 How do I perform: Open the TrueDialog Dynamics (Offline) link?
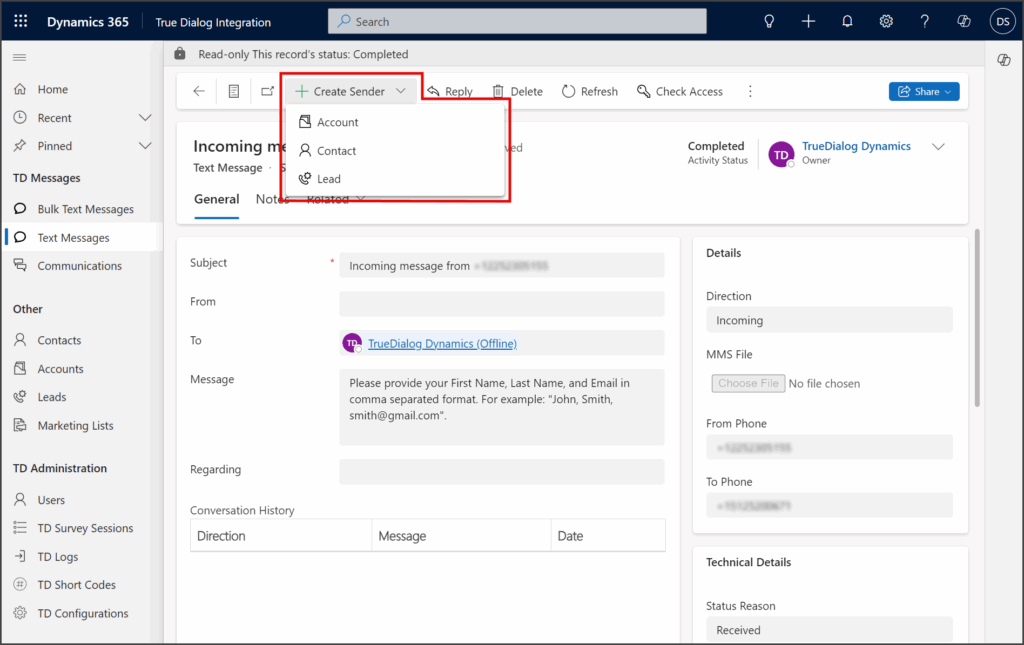pyautogui.click(x=442, y=343)
